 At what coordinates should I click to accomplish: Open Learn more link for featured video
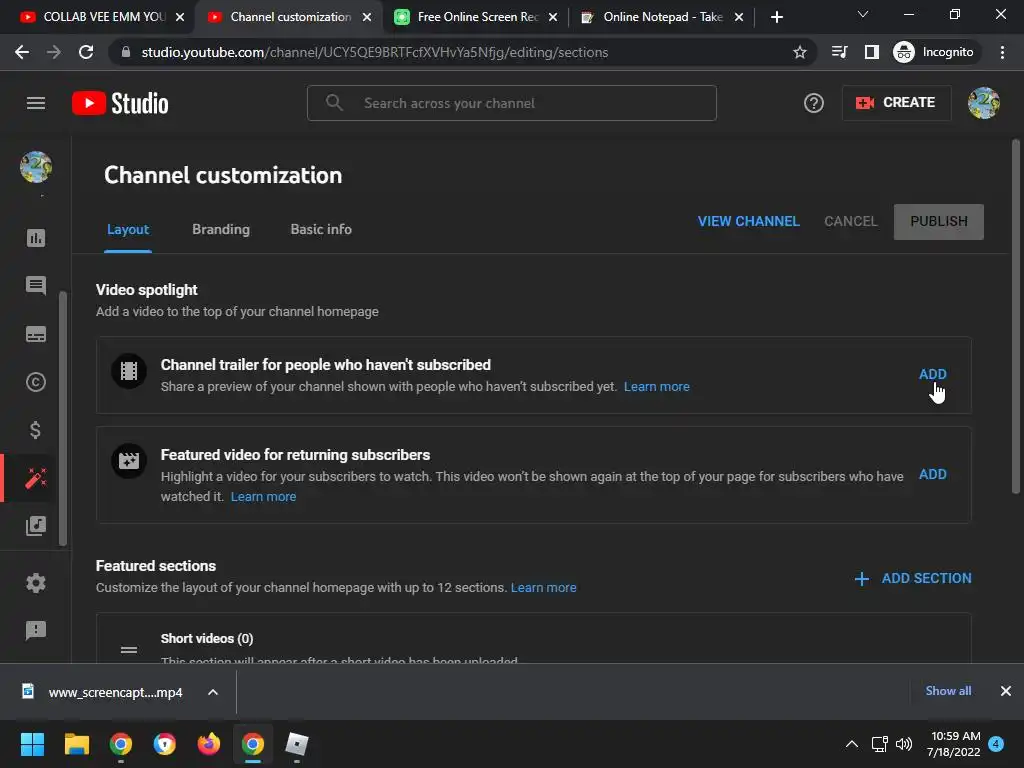coord(263,497)
